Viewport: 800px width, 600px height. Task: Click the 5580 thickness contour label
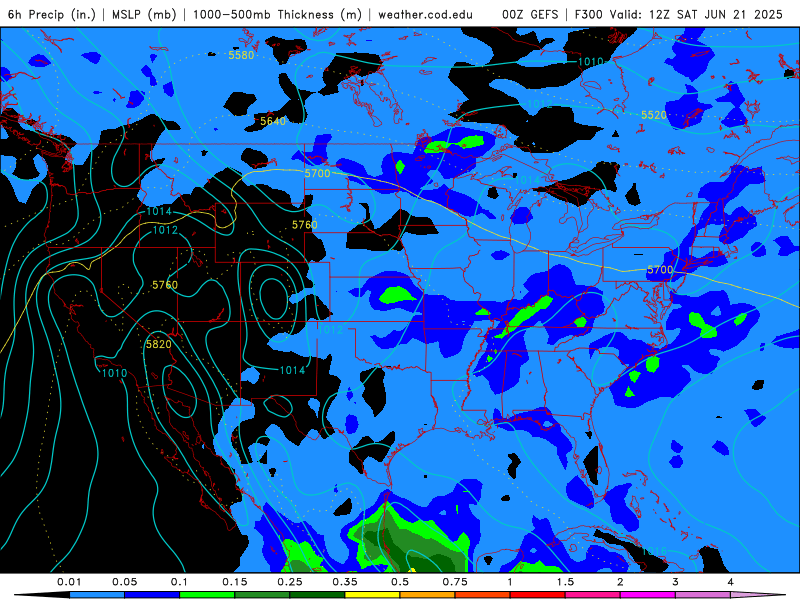pyautogui.click(x=241, y=55)
